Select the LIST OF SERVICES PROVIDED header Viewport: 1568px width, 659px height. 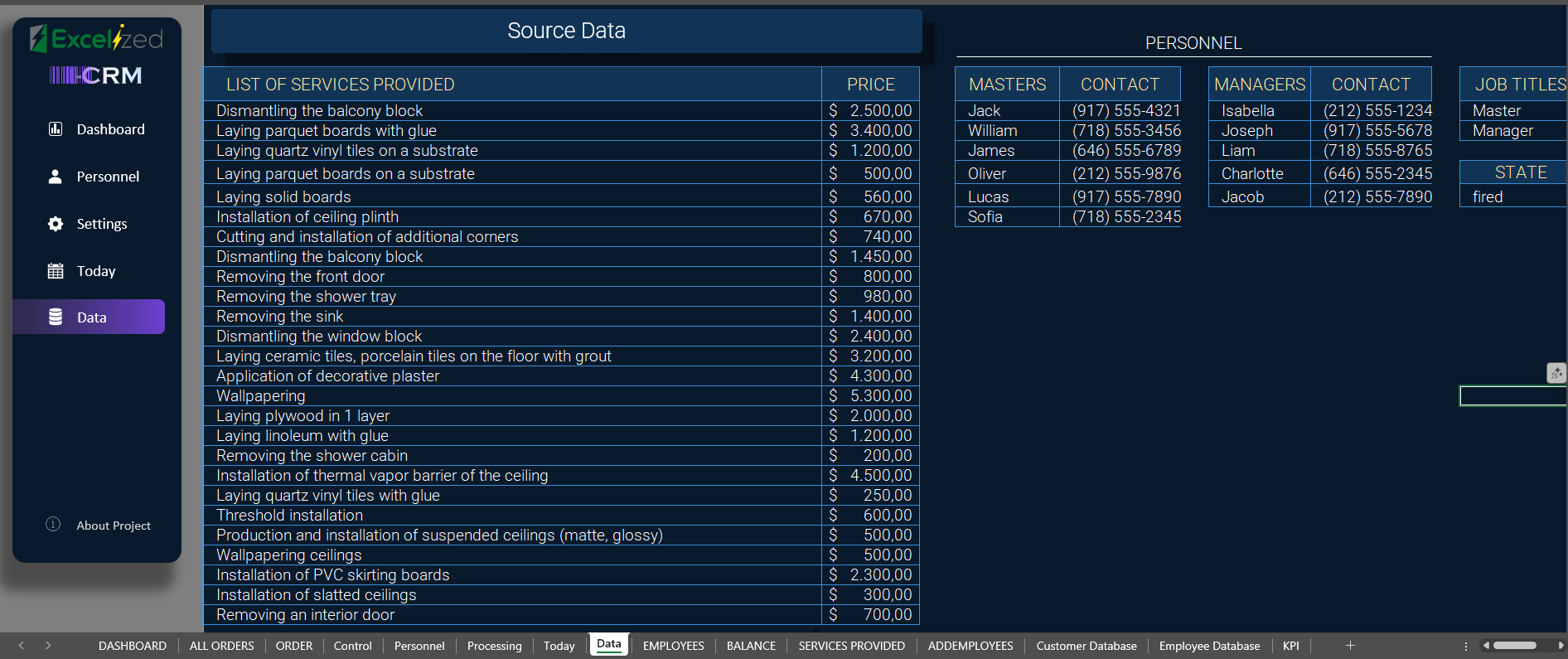[x=513, y=85]
